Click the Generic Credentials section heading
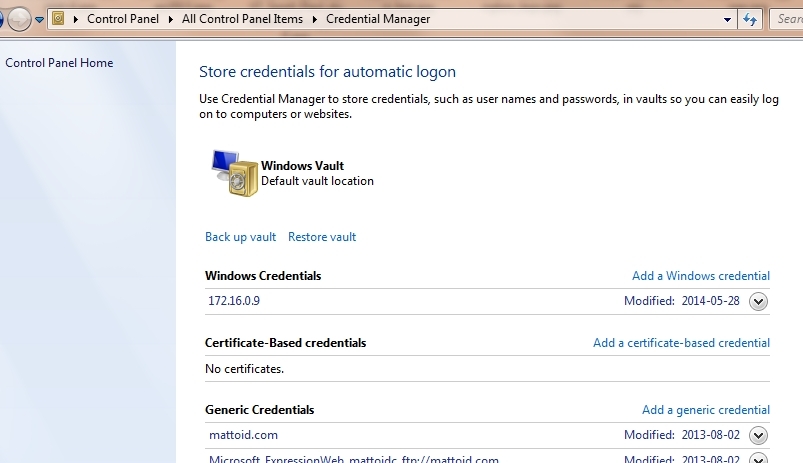The width and height of the screenshot is (803, 463). [260, 410]
